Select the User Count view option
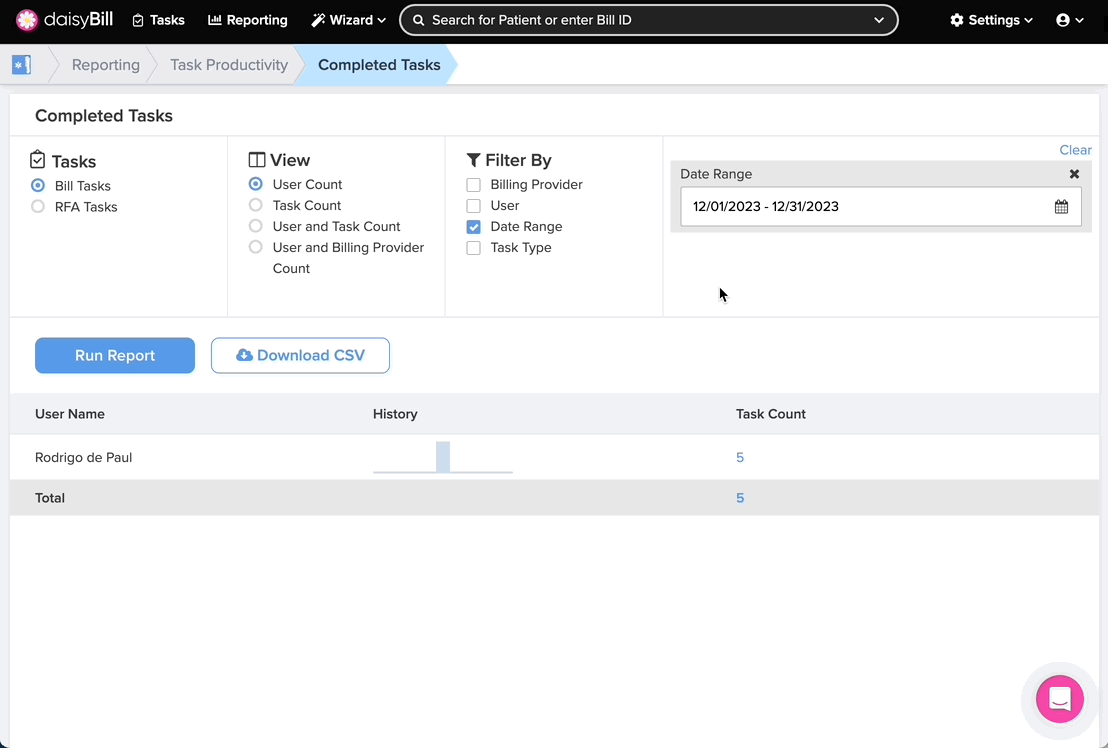1108x748 pixels. (256, 184)
